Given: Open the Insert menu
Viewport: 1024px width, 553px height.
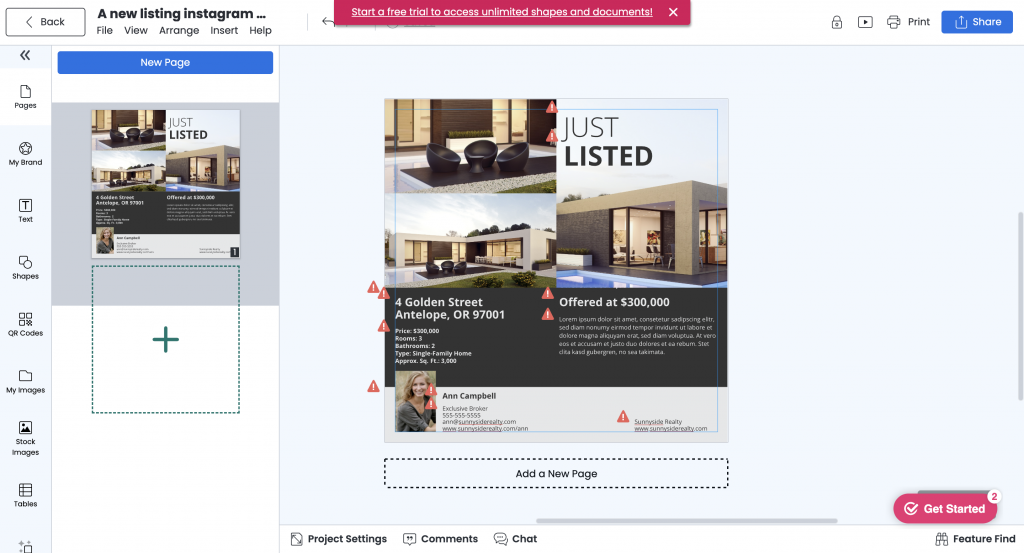Looking at the screenshot, I should [224, 31].
